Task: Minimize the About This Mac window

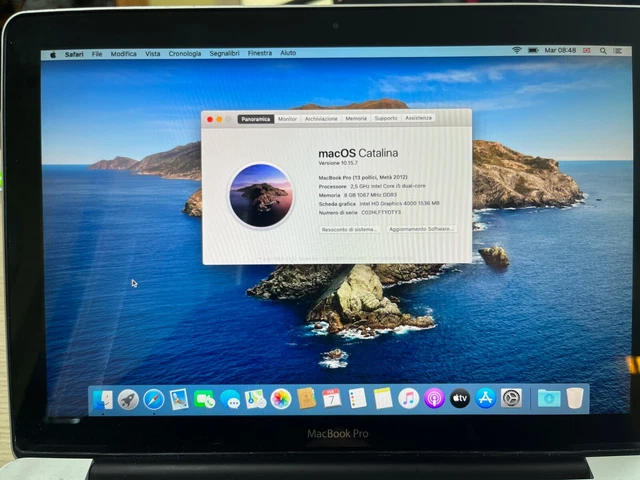Action: click(x=219, y=120)
